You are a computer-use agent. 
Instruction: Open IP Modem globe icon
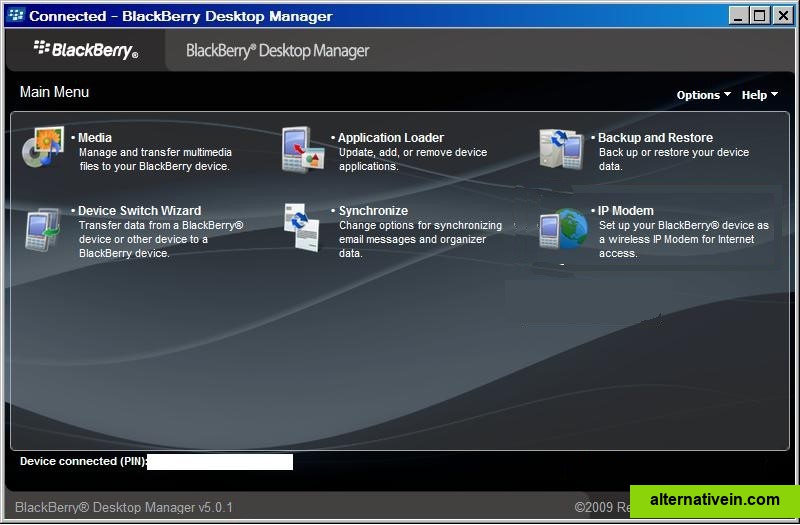pyautogui.click(x=563, y=228)
